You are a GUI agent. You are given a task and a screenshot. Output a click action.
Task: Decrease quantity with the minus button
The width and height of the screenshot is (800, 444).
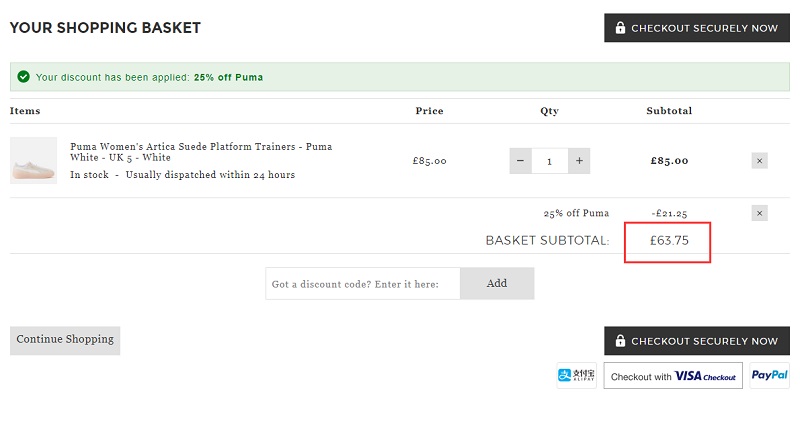[520, 160]
